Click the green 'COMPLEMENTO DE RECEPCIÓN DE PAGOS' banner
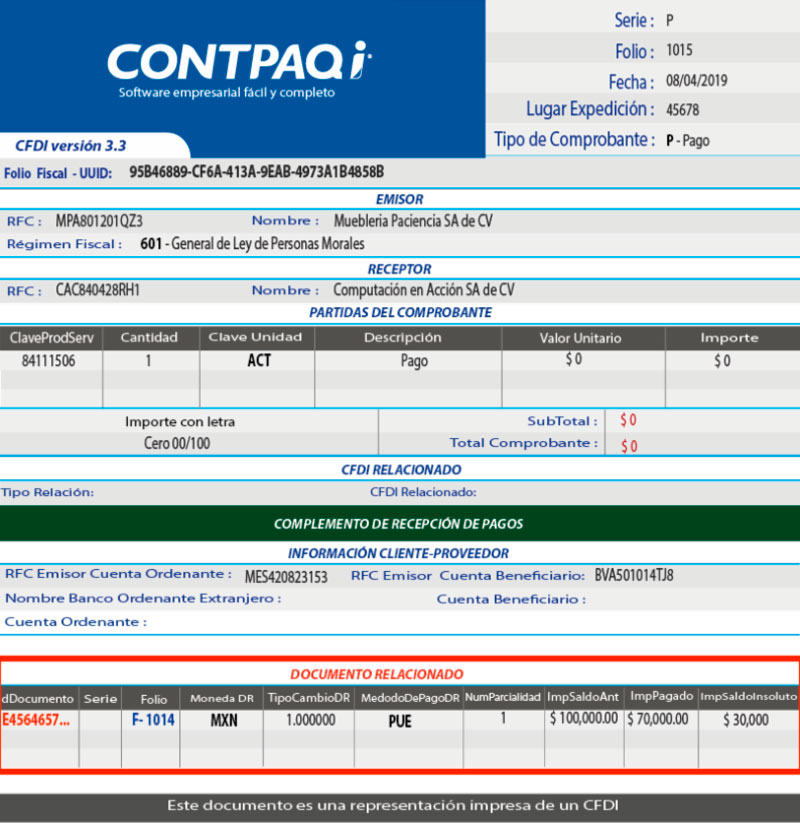 (399, 524)
